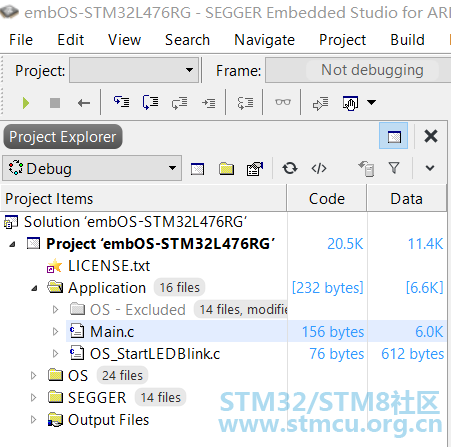
Task: Click the Set Next Statement arrow icon
Action: click(320, 103)
